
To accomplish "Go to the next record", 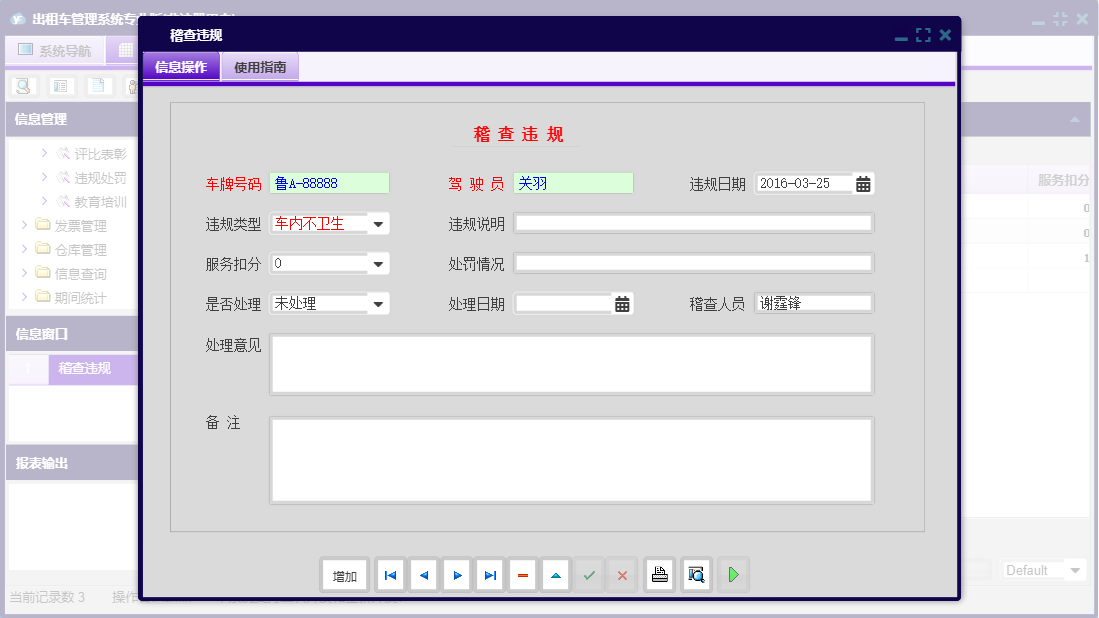I will click(x=456, y=575).
